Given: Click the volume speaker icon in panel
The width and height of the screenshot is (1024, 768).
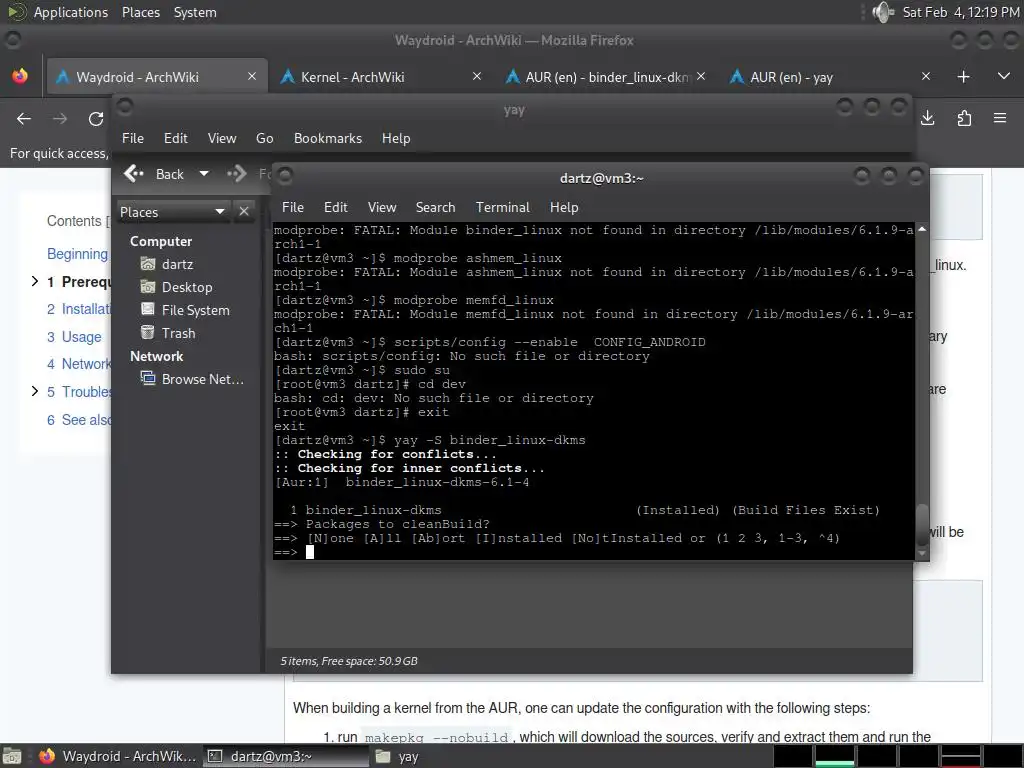Looking at the screenshot, I should [883, 12].
